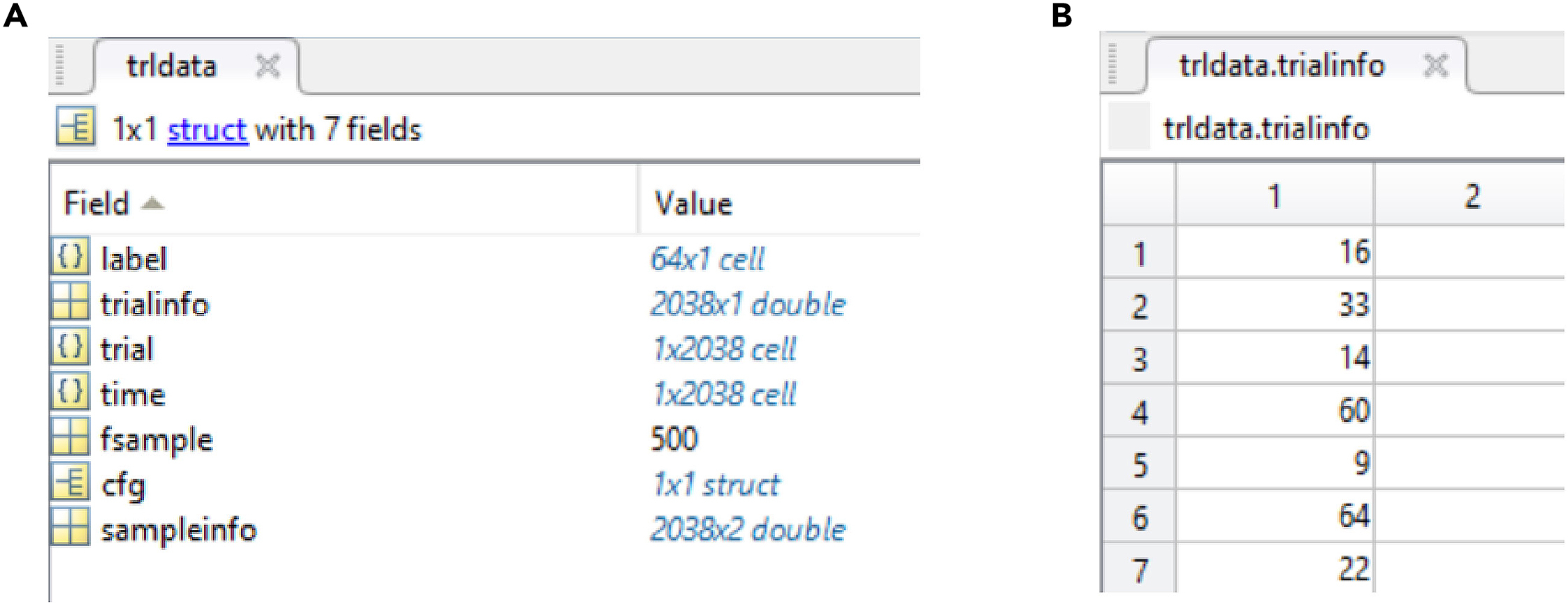Viewport: 1568px width, 604px height.
Task: Click the Value column header
Action: (693, 203)
